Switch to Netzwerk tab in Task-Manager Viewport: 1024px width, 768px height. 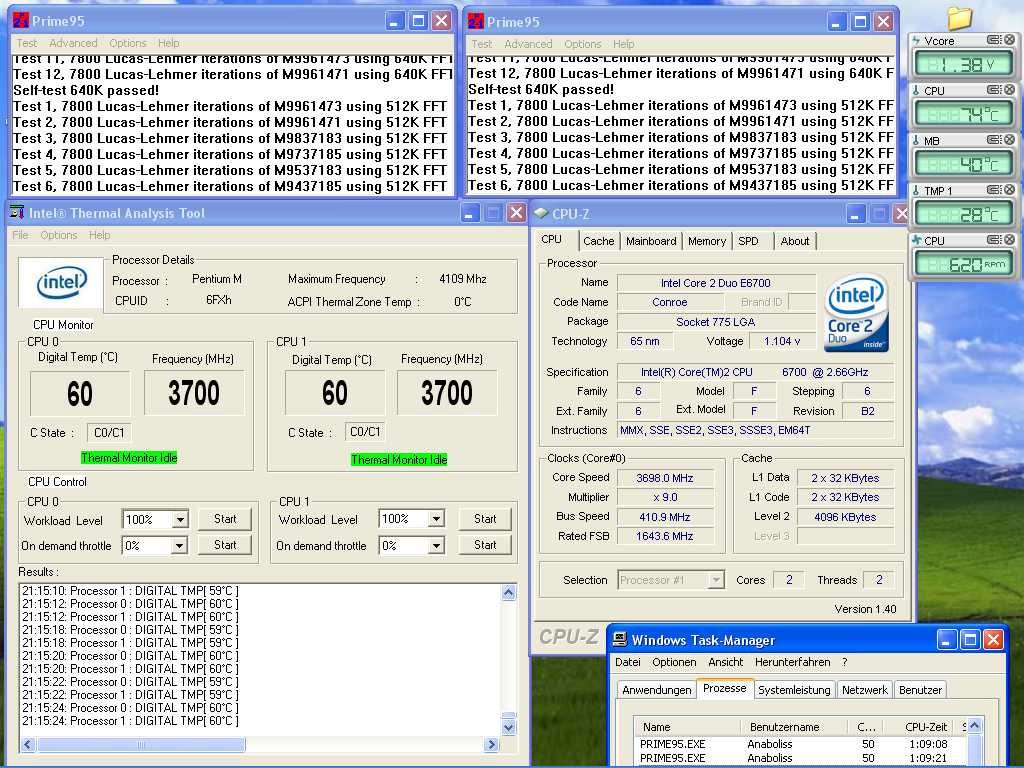point(865,690)
